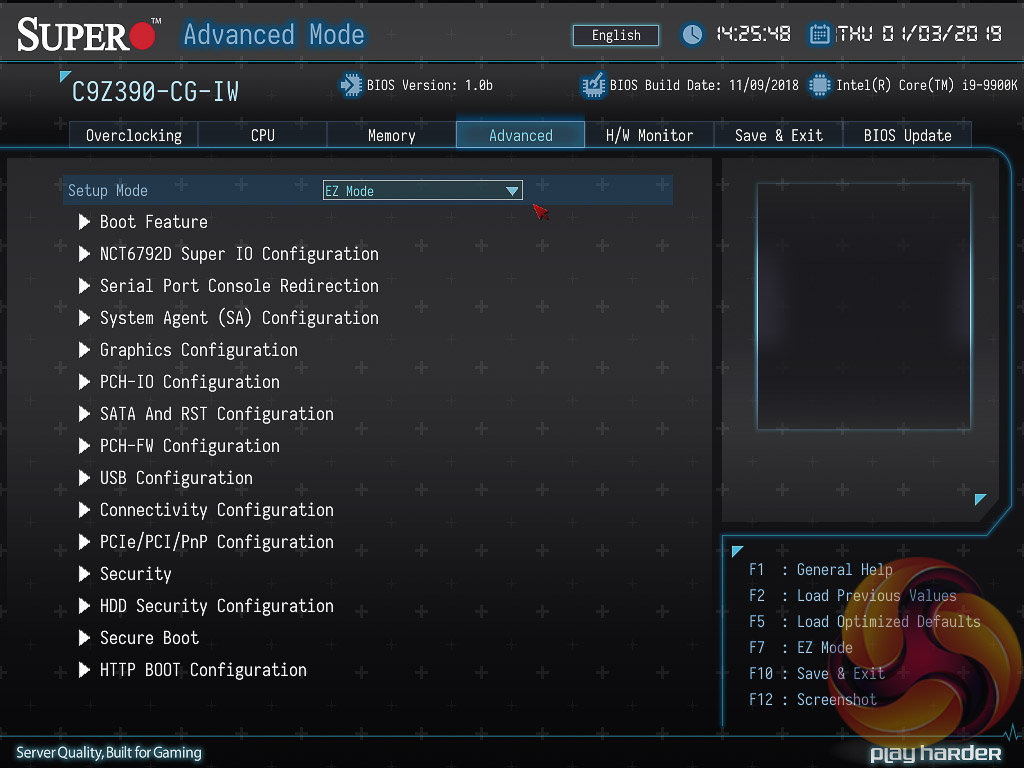The width and height of the screenshot is (1024, 768).
Task: Click F10 Save & Exit shortcut
Action: 816,674
